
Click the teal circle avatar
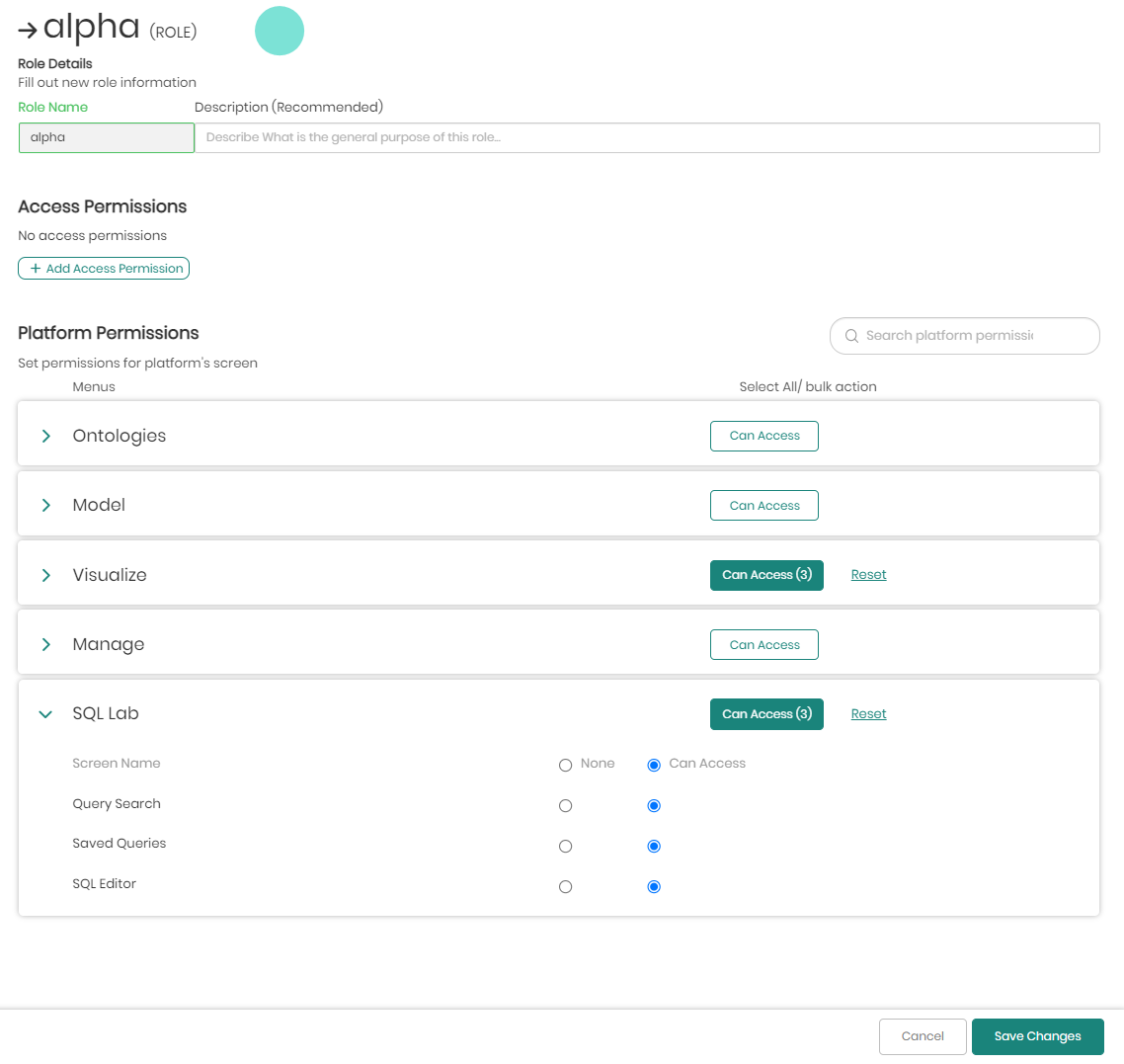point(280,31)
